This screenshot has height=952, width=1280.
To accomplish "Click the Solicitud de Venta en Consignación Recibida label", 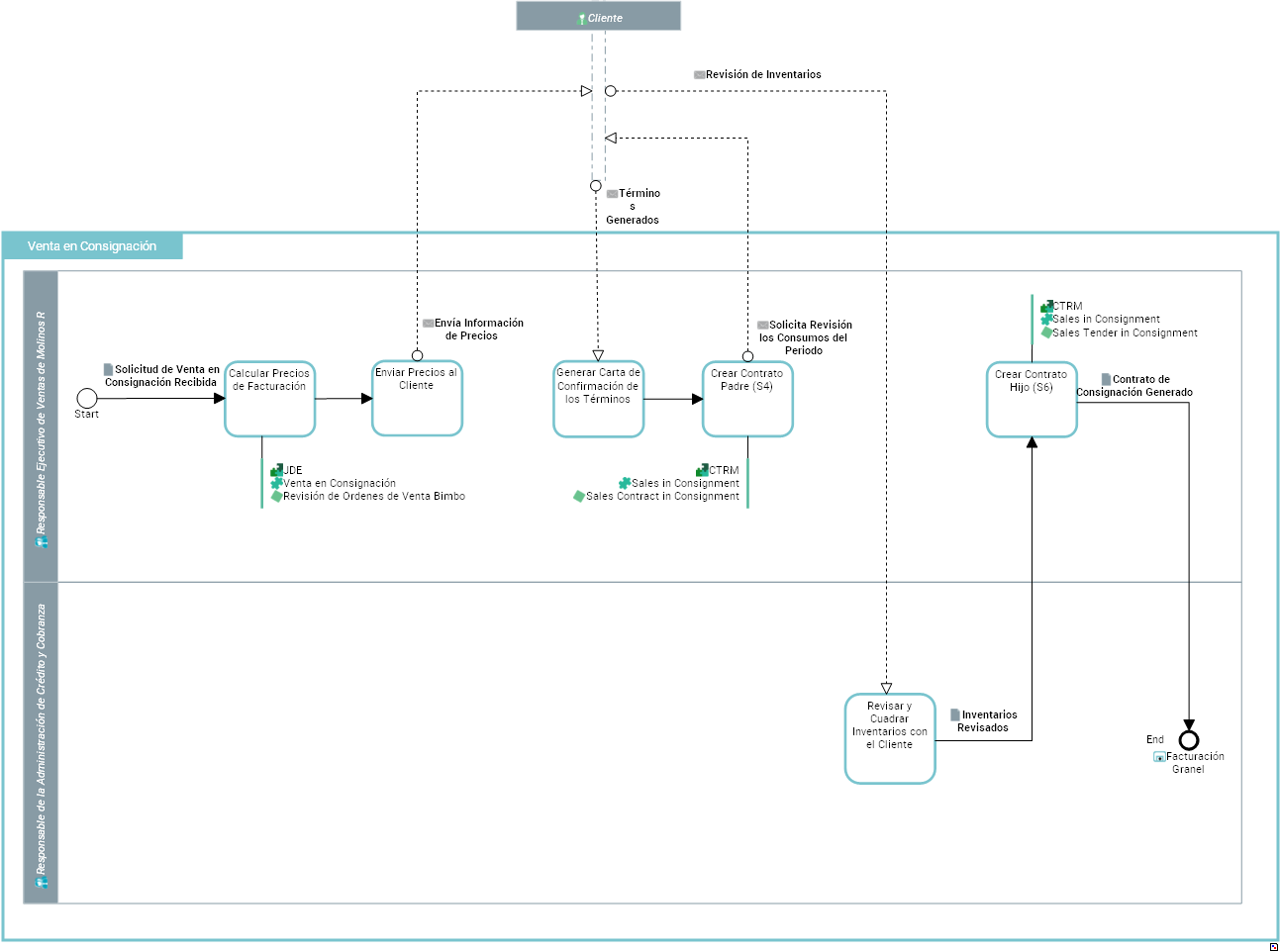I will coord(162,376).
